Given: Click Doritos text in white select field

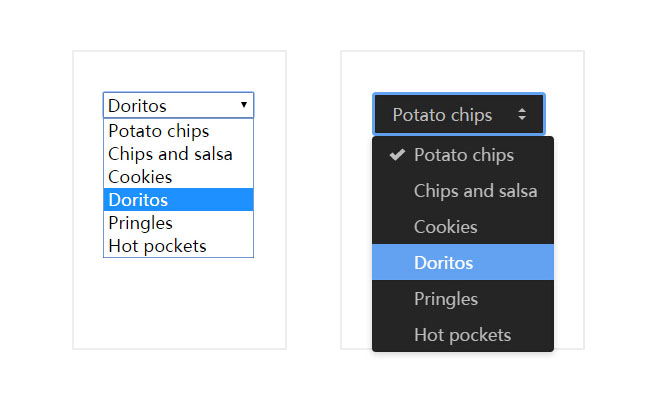Looking at the screenshot, I should [x=138, y=105].
